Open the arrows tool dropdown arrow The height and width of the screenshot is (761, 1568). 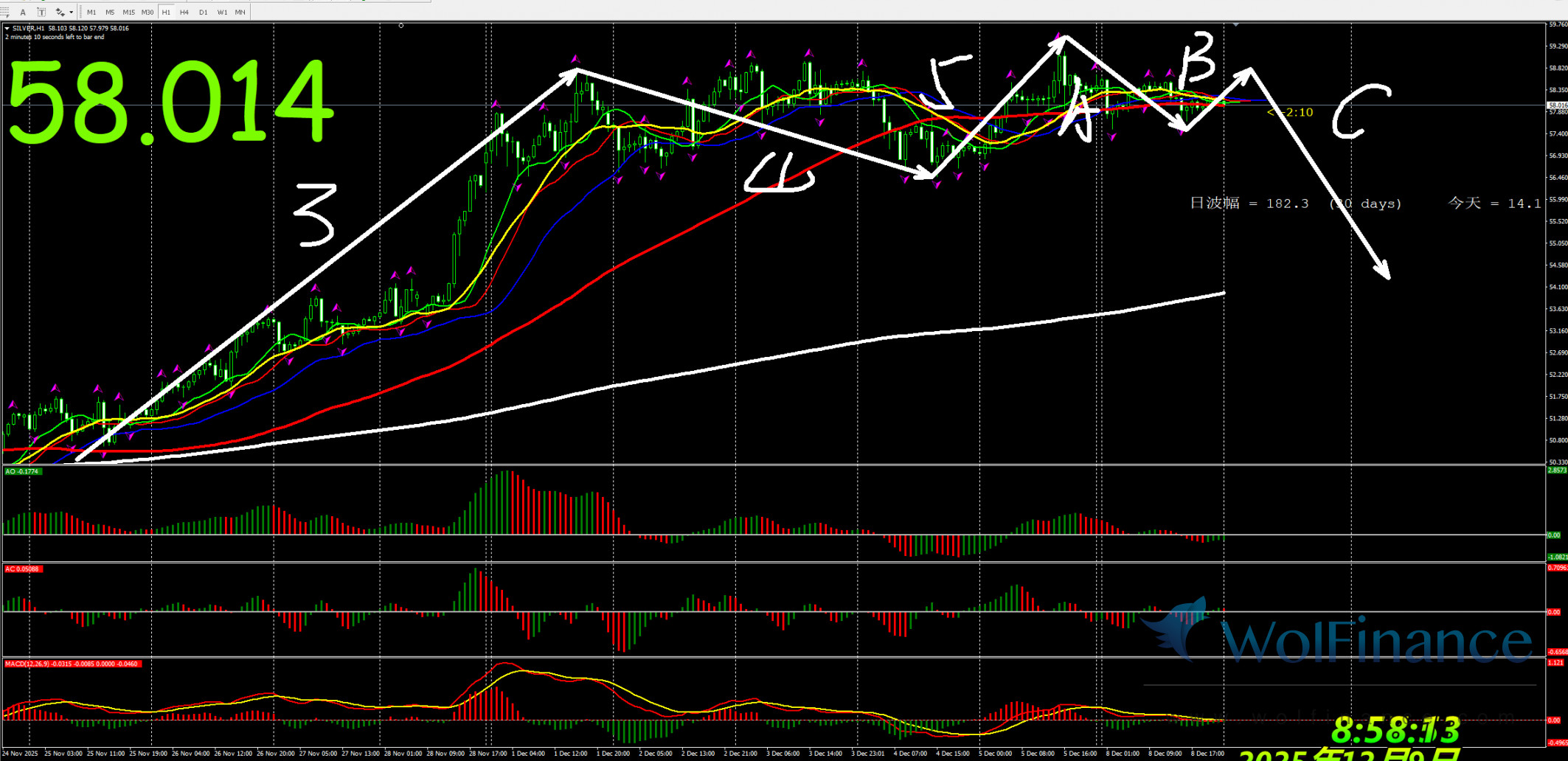coord(72,12)
